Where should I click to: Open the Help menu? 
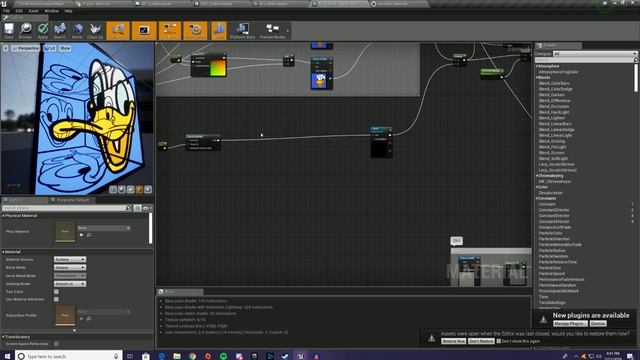tap(68, 11)
